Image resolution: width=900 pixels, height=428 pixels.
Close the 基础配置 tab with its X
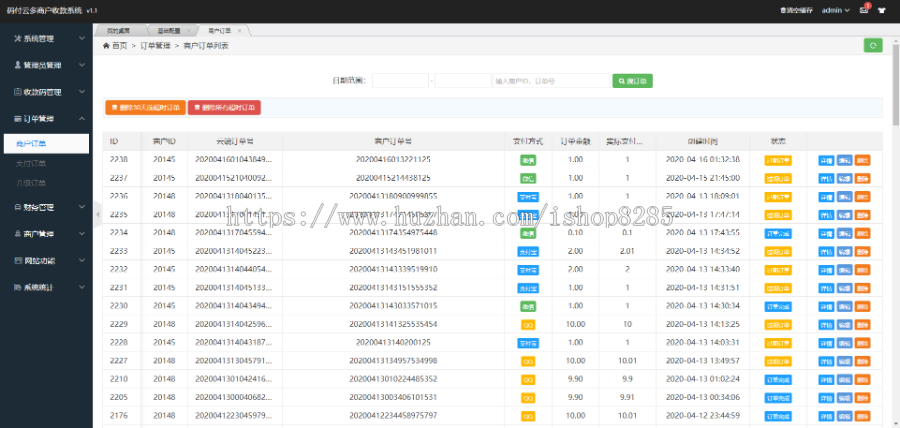(189, 30)
